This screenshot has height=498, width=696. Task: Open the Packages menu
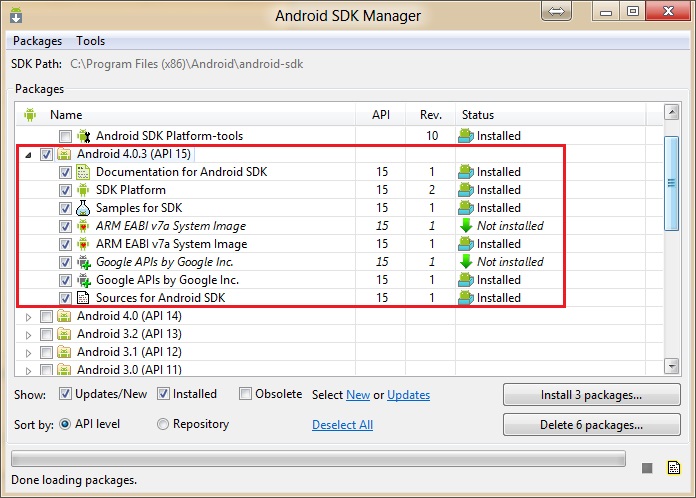(38, 41)
